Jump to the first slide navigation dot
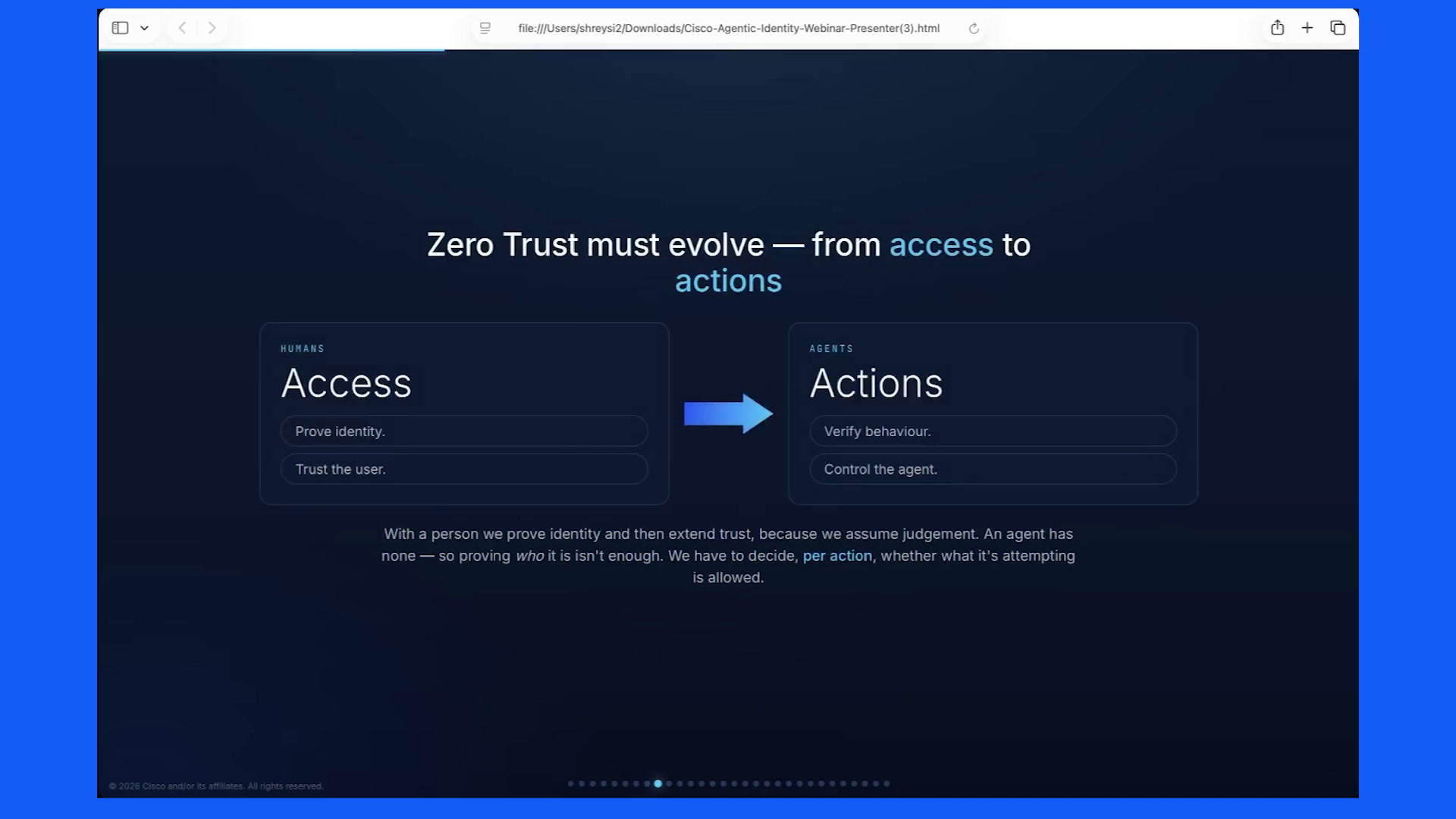Image resolution: width=1456 pixels, height=819 pixels. click(571, 783)
